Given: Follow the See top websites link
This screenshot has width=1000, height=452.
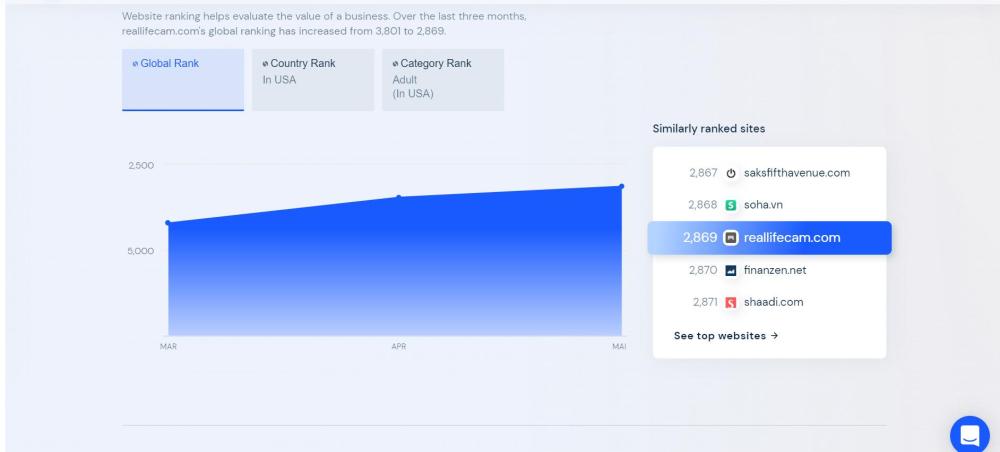Looking at the screenshot, I should coord(725,335).
